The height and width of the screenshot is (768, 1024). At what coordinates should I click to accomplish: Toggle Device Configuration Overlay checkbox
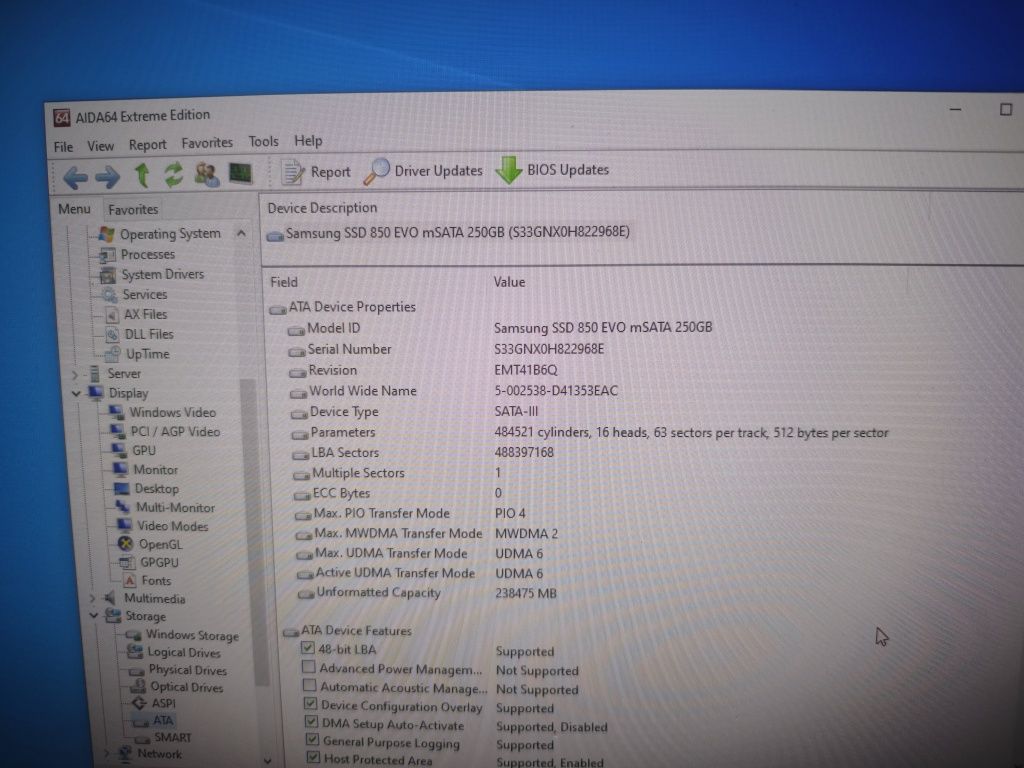[311, 704]
